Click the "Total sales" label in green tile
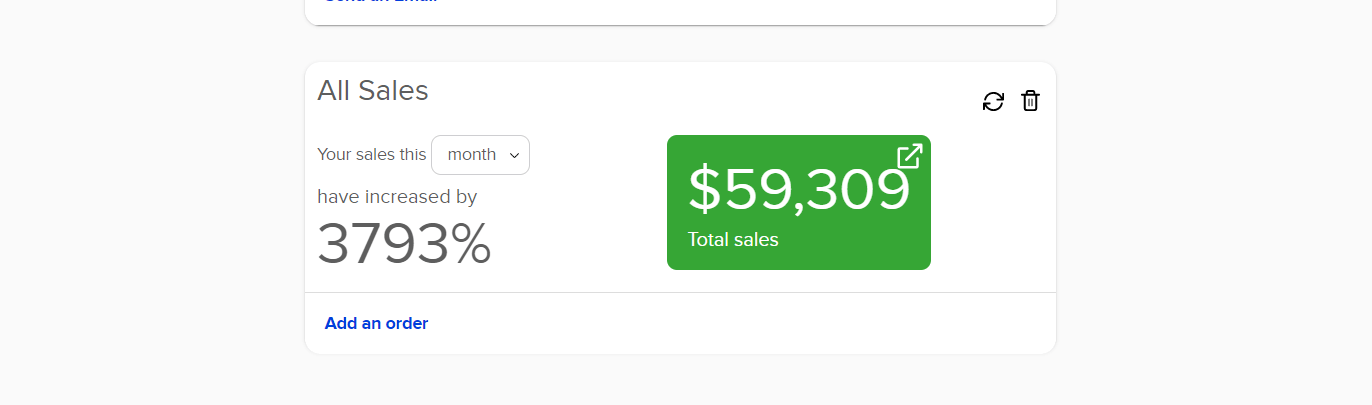 733,240
